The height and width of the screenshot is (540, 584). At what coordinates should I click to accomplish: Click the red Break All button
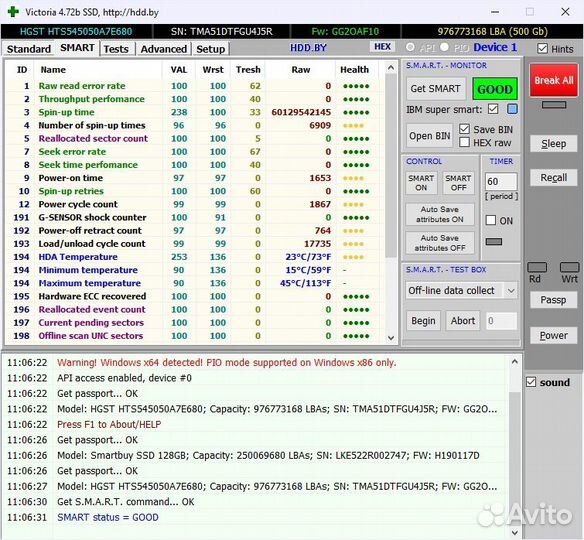(x=554, y=80)
